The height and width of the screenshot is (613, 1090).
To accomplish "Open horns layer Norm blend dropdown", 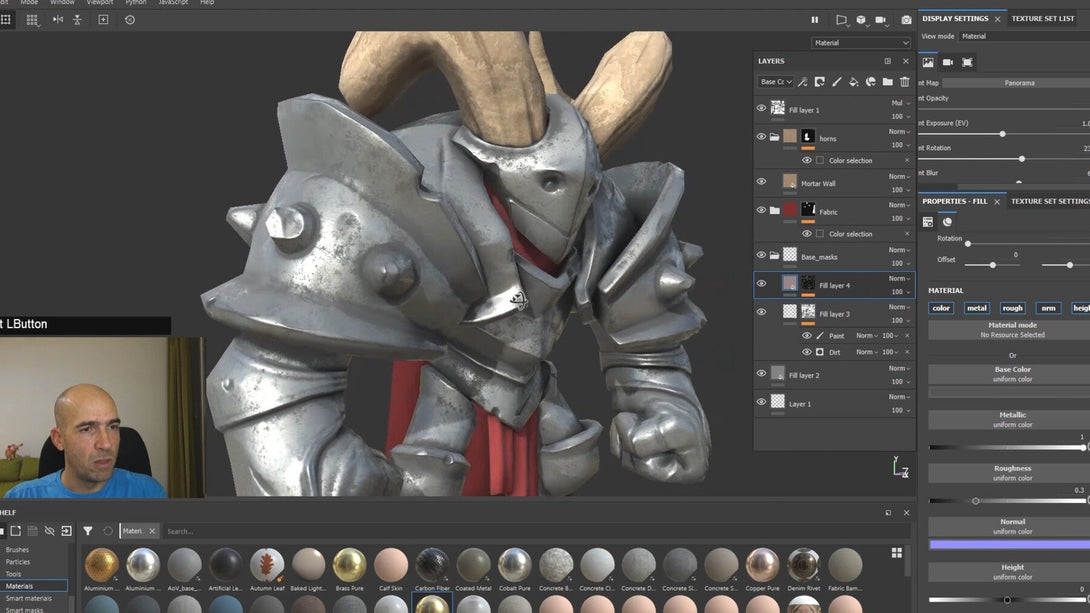I will click(x=899, y=131).
